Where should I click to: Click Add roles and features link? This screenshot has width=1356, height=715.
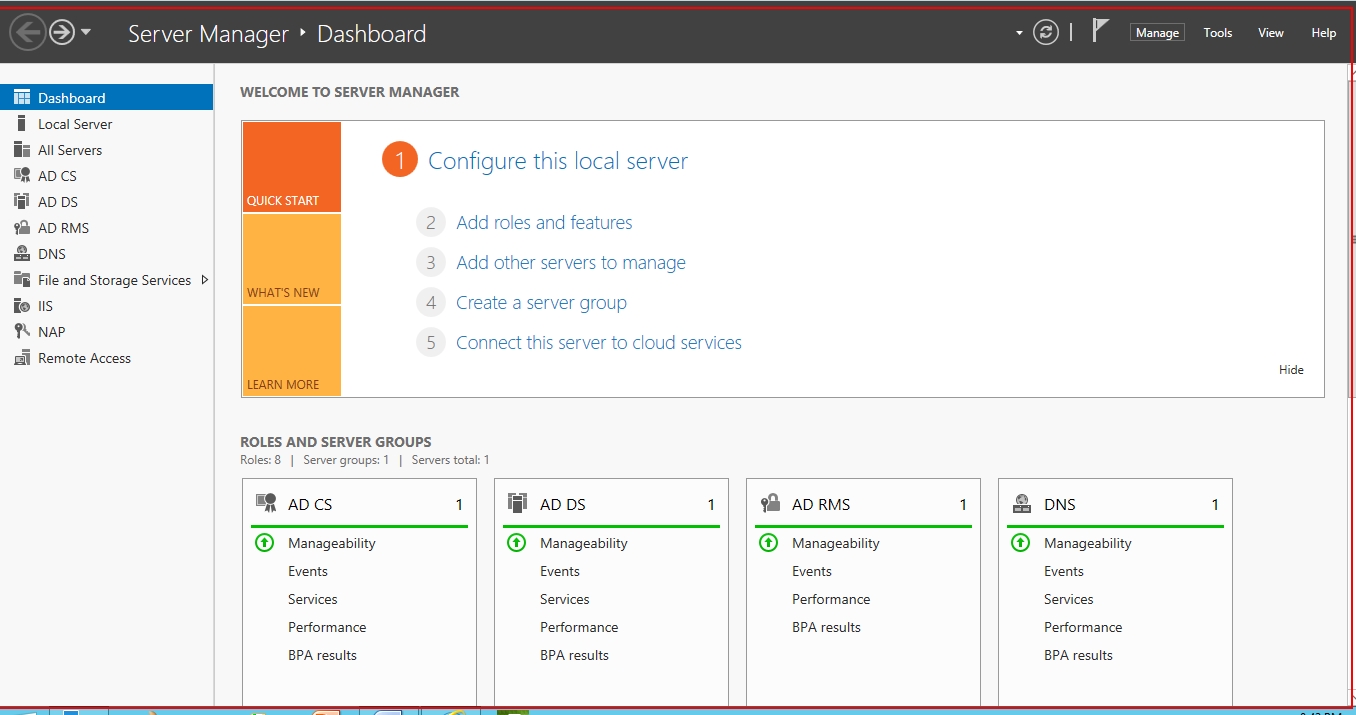[x=544, y=223]
